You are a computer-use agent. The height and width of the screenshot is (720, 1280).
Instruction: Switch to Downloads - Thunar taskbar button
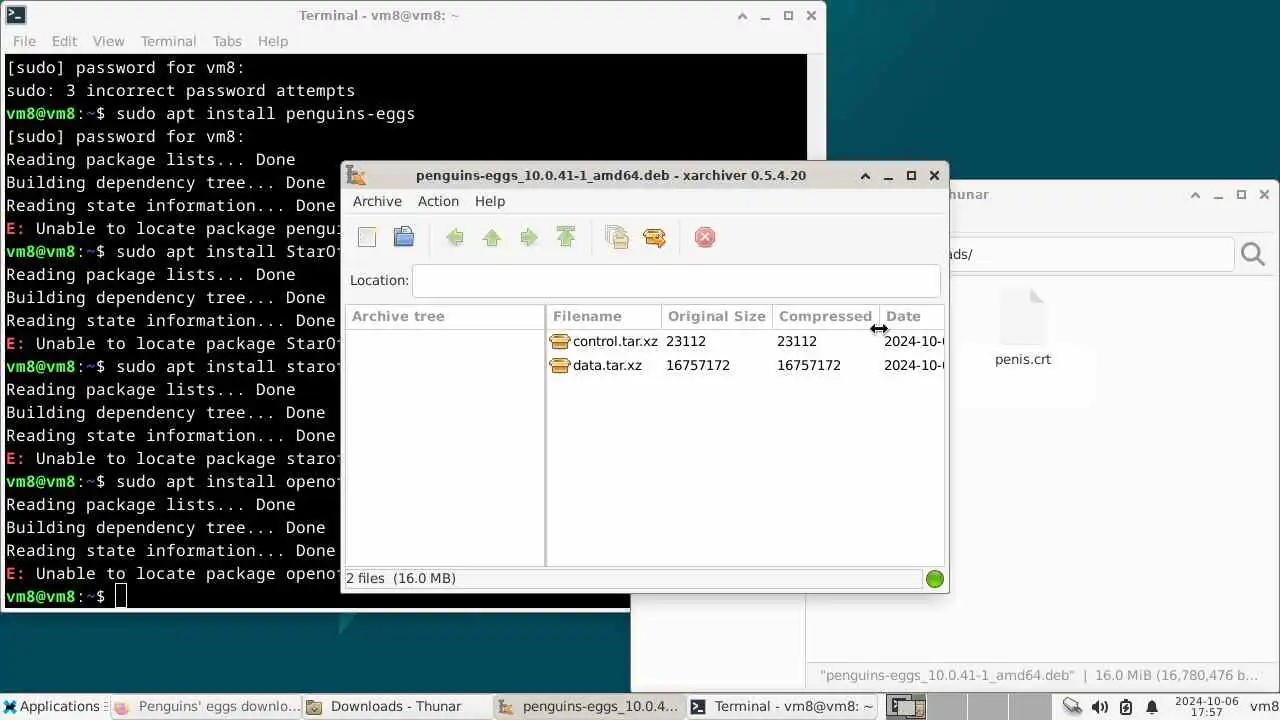(397, 706)
